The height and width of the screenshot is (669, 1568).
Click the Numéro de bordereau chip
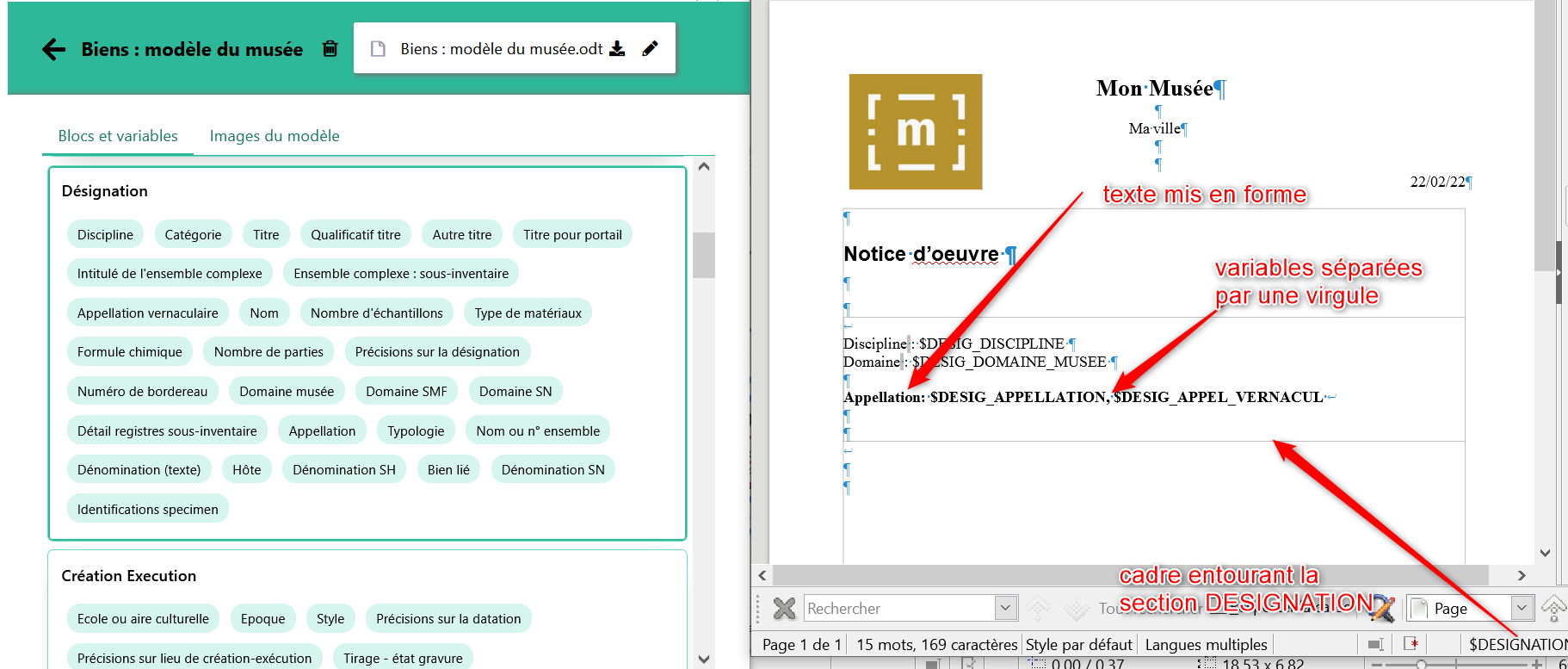[x=143, y=391]
